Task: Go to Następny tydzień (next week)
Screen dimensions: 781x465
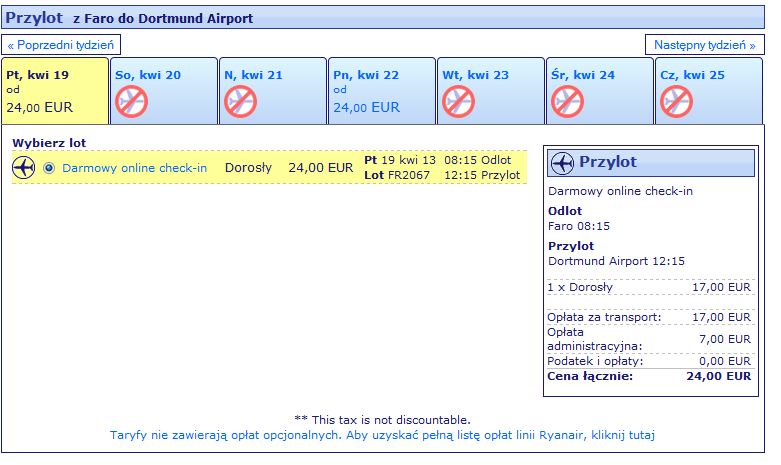Action: (704, 45)
